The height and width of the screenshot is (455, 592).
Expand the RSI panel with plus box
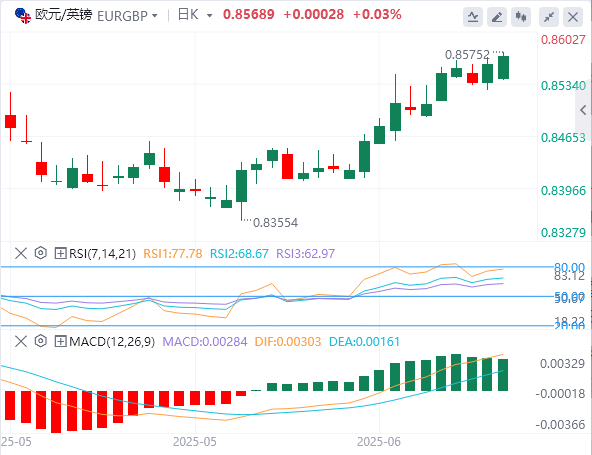point(60,253)
